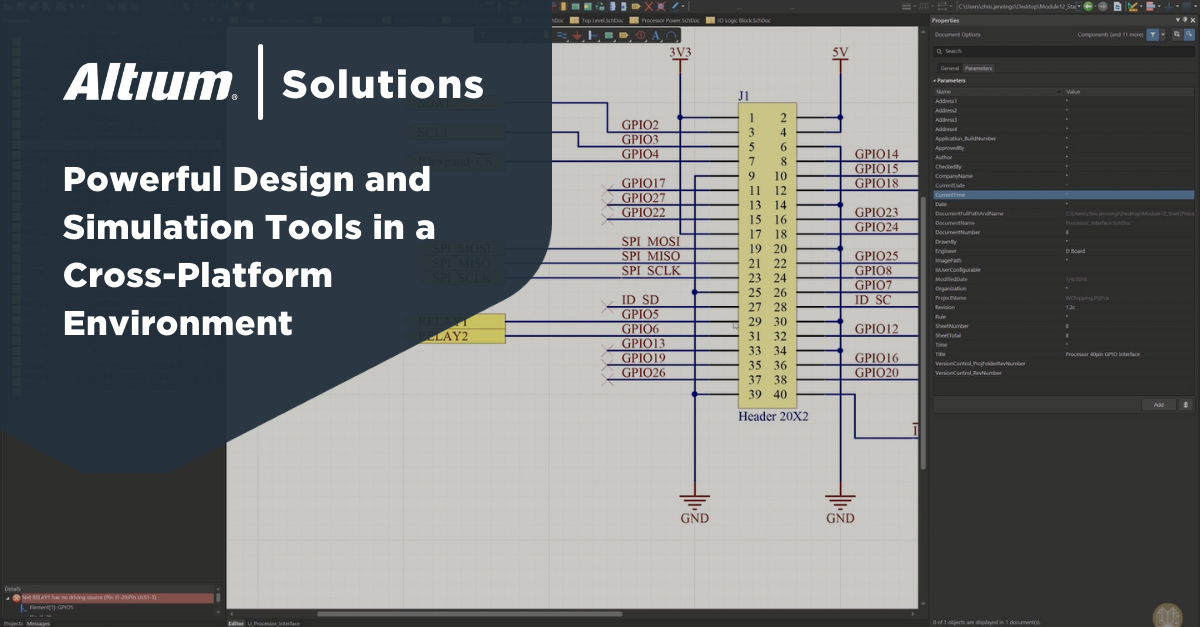Toggle the first highlighted selection filter button
Screen dimensions: 1200x627
click(1177, 34)
